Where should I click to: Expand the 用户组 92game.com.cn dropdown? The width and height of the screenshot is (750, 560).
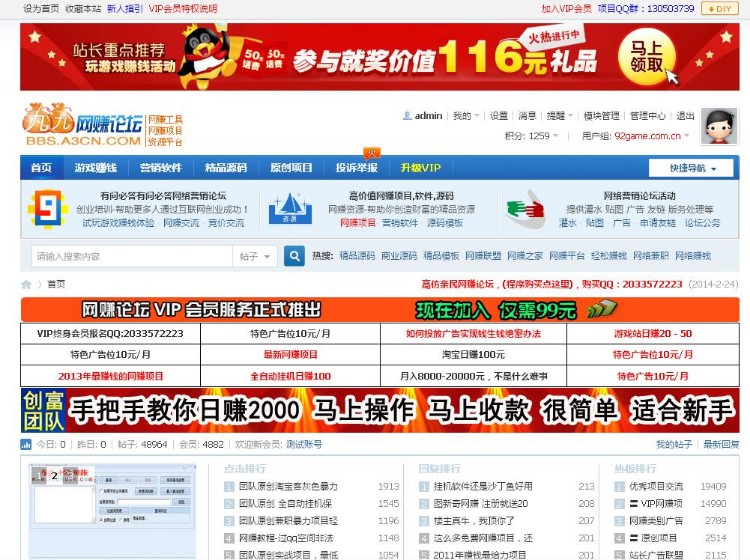tap(635, 136)
